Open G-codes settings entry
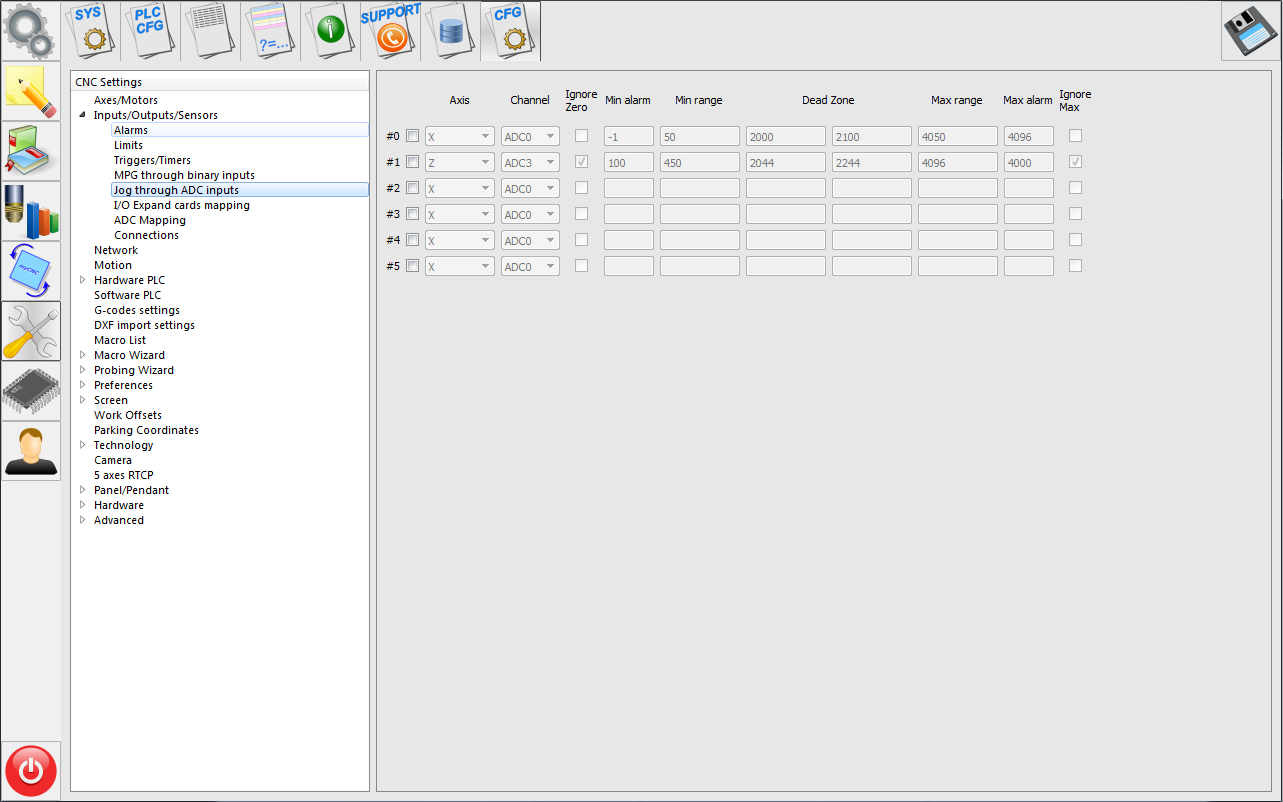1283x802 pixels. (137, 310)
